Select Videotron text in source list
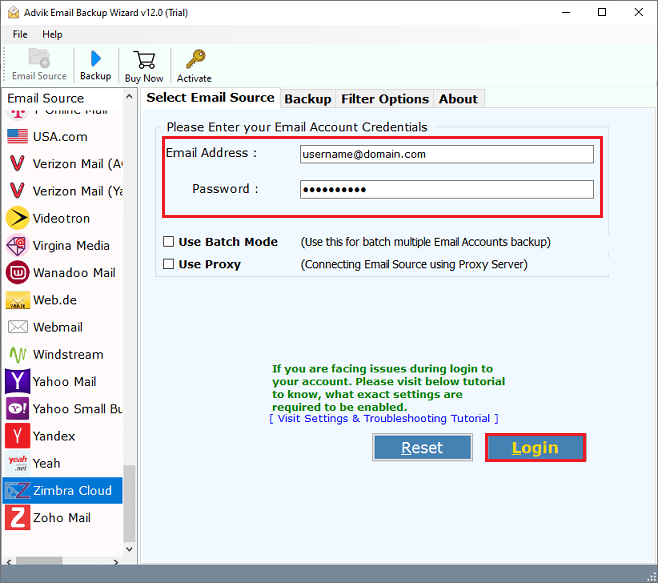Screen dimensions: 658x583 [61, 218]
